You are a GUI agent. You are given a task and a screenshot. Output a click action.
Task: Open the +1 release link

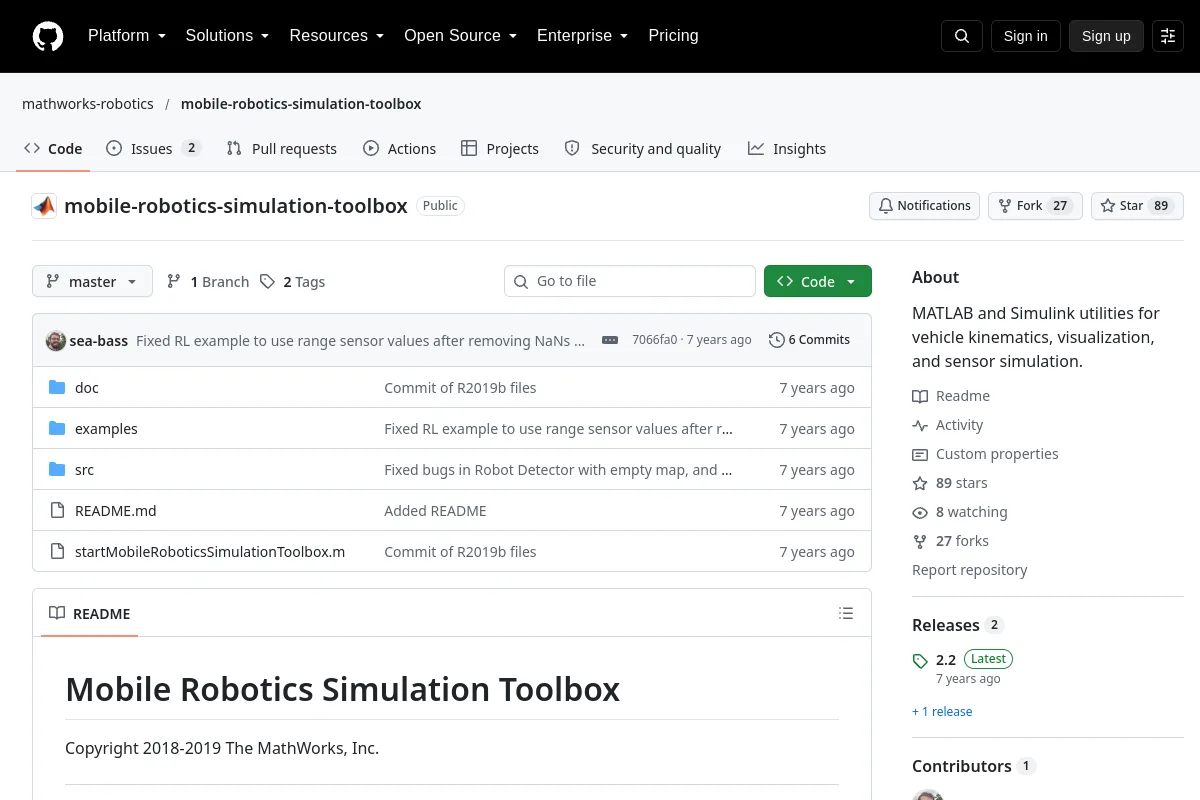point(942,712)
